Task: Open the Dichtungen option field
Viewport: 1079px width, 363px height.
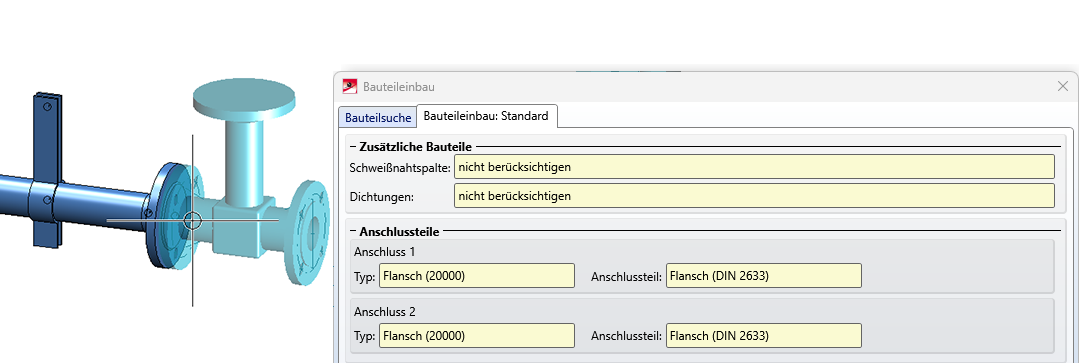Action: click(754, 196)
